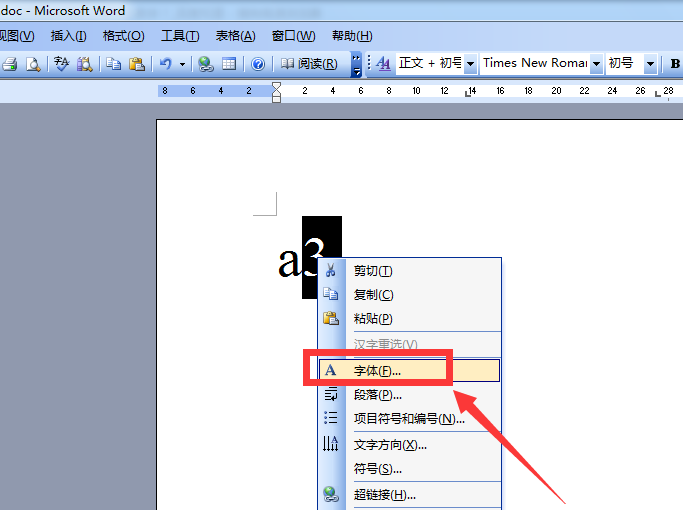
Task: Click the letter A font icon in context menu
Action: point(331,370)
